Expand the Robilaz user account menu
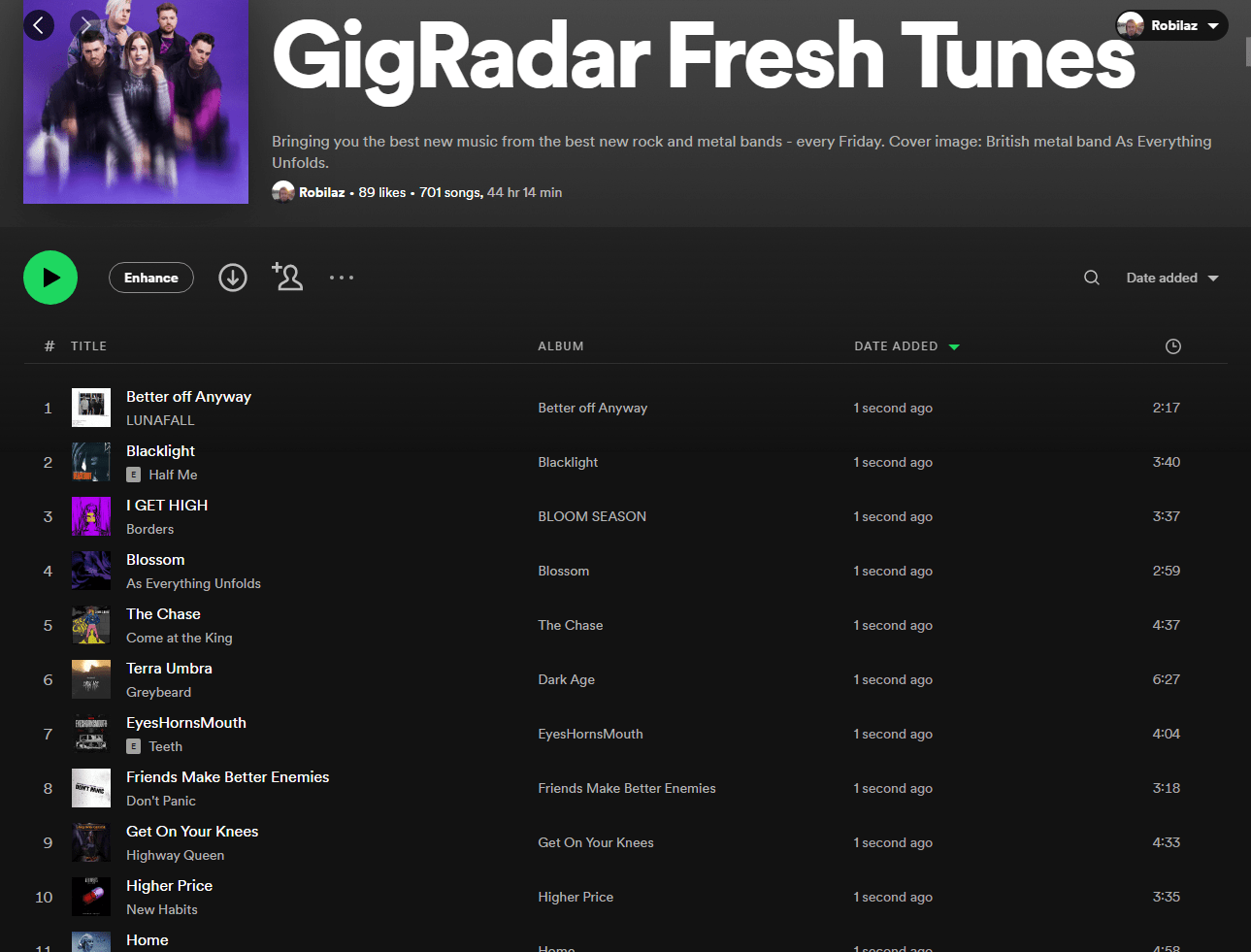1251x952 pixels. [x=1171, y=25]
